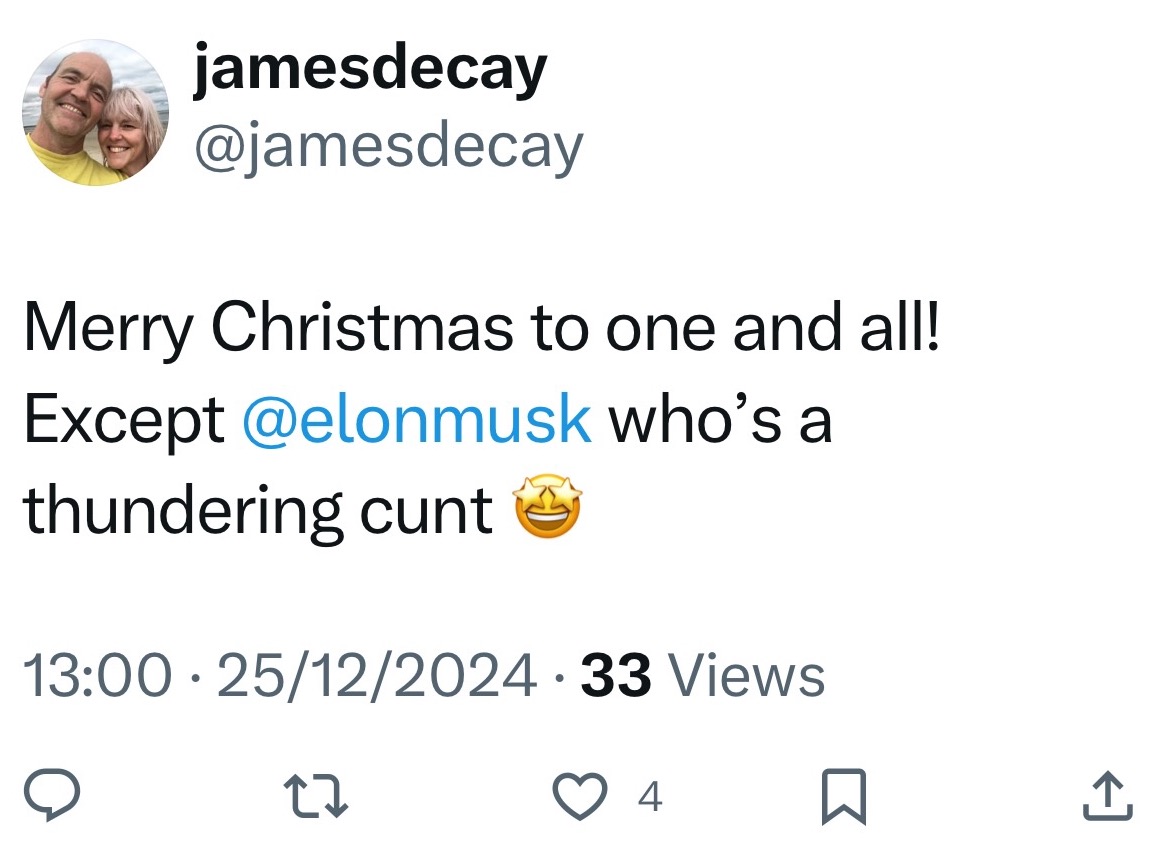
Task: Click the "Merry Christmas to one and all!" line
Action: [481, 329]
